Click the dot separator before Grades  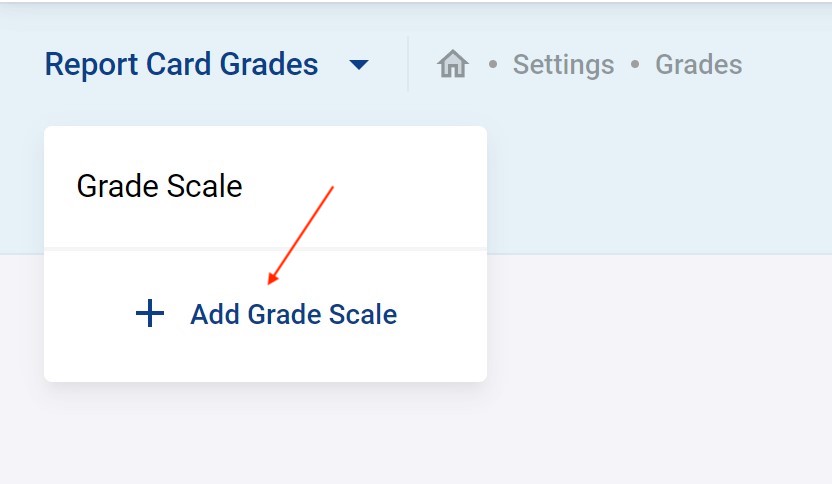[635, 66]
